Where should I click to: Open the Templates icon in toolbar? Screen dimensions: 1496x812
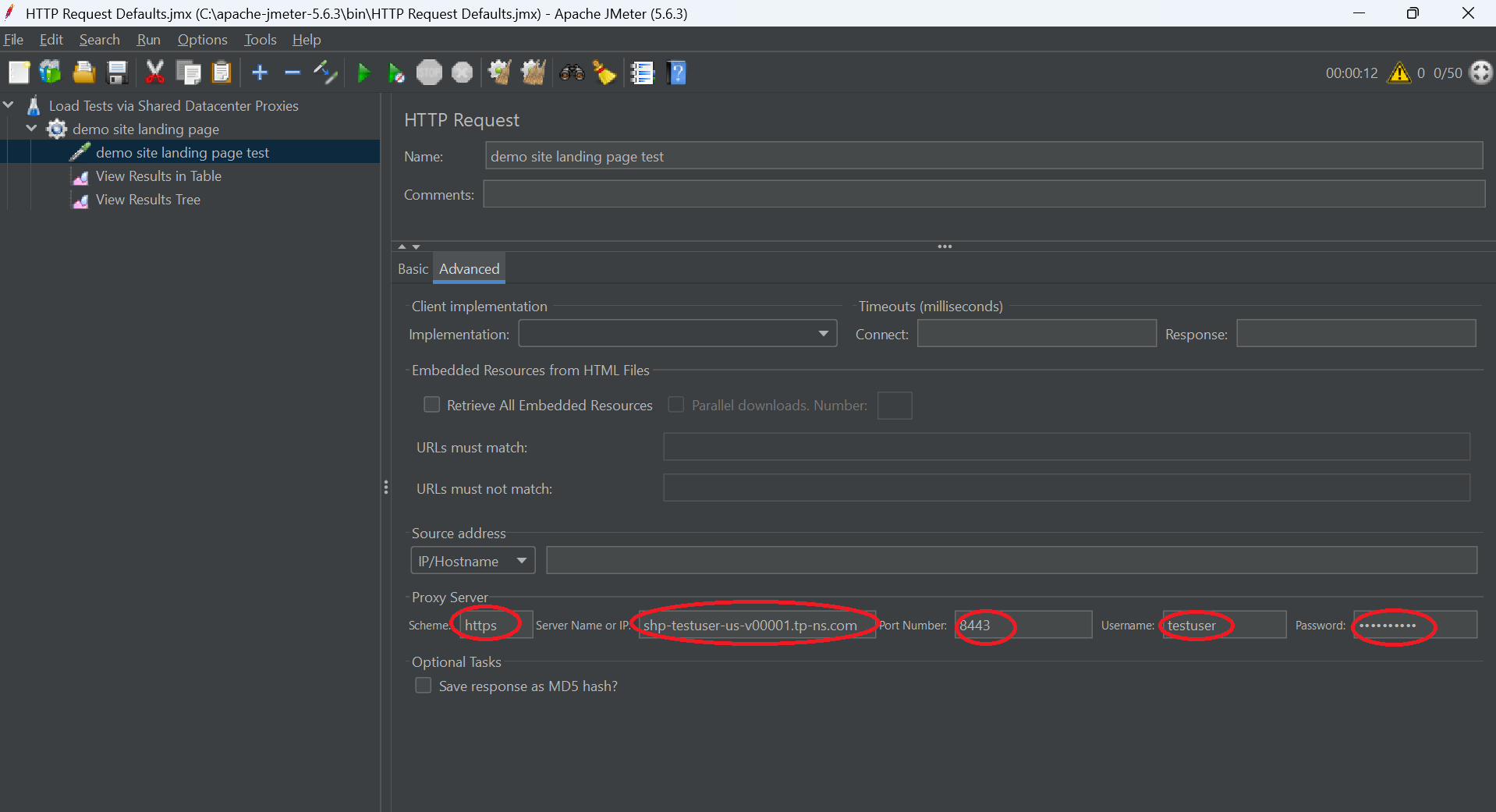tap(51, 73)
